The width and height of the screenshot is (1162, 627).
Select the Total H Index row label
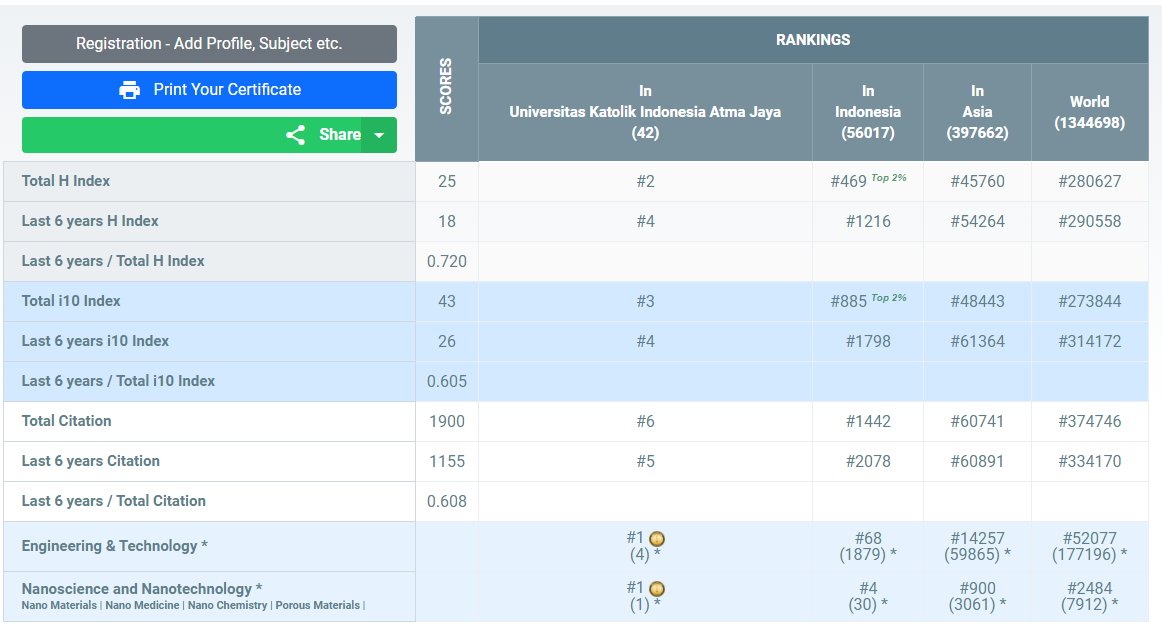(66, 181)
